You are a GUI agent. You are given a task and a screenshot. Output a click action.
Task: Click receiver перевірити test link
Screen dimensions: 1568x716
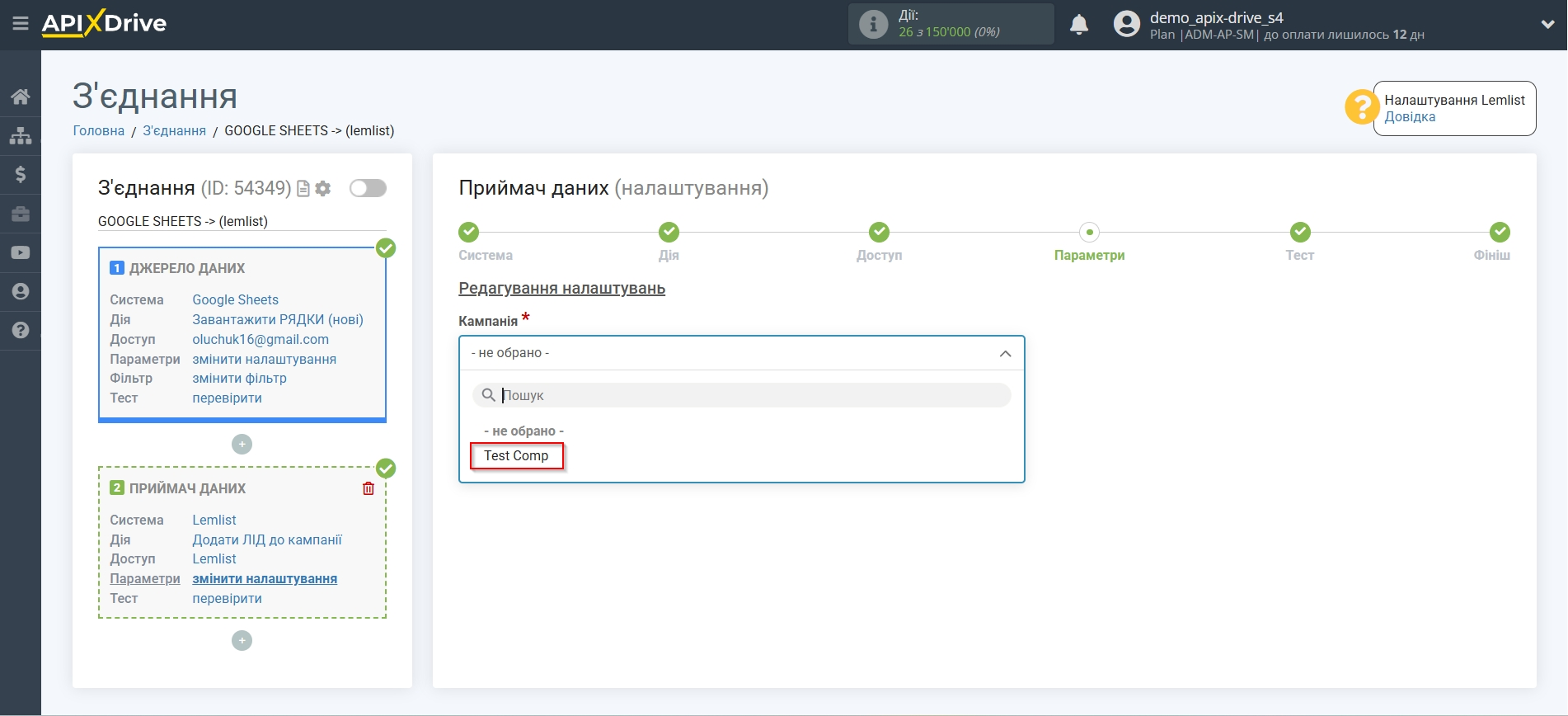coord(227,599)
